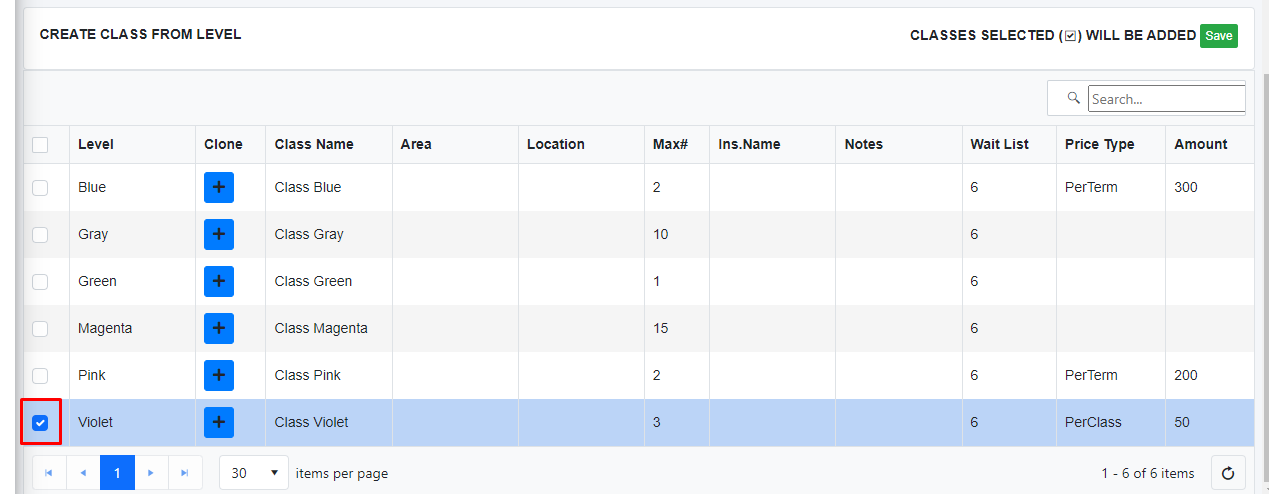1269x494 pixels.
Task: Focus the Search text field
Action: [1166, 99]
